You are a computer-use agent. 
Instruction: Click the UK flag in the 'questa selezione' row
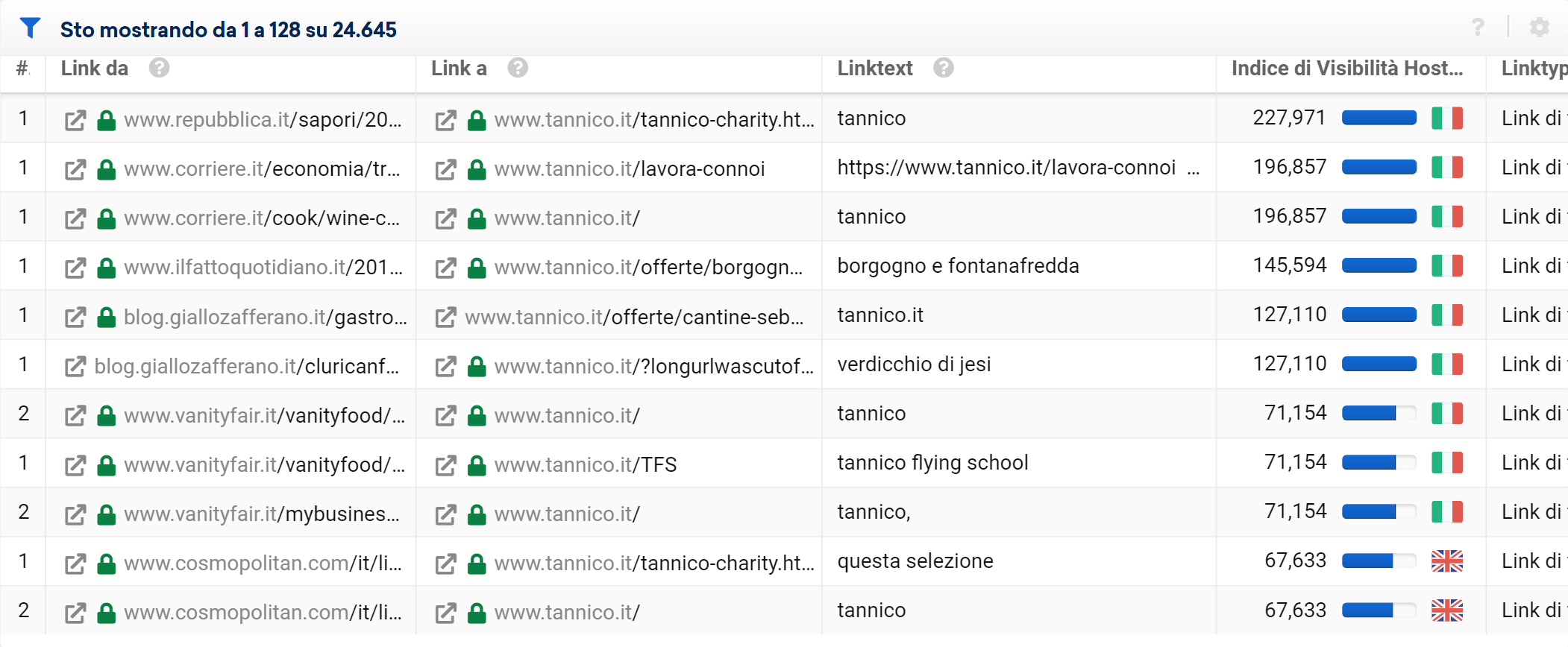(1447, 561)
